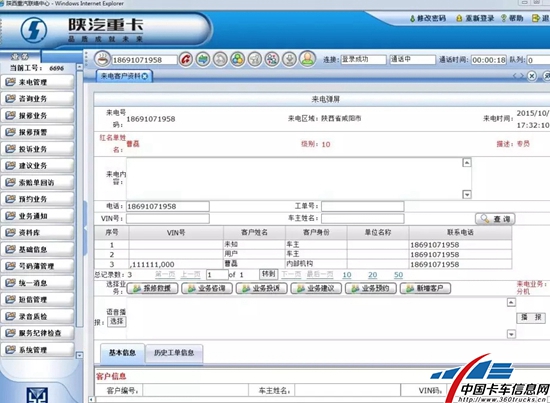Screen dimensions: 550x403
Task: Click the 转到 go-to-page button
Action: [x=268, y=274]
